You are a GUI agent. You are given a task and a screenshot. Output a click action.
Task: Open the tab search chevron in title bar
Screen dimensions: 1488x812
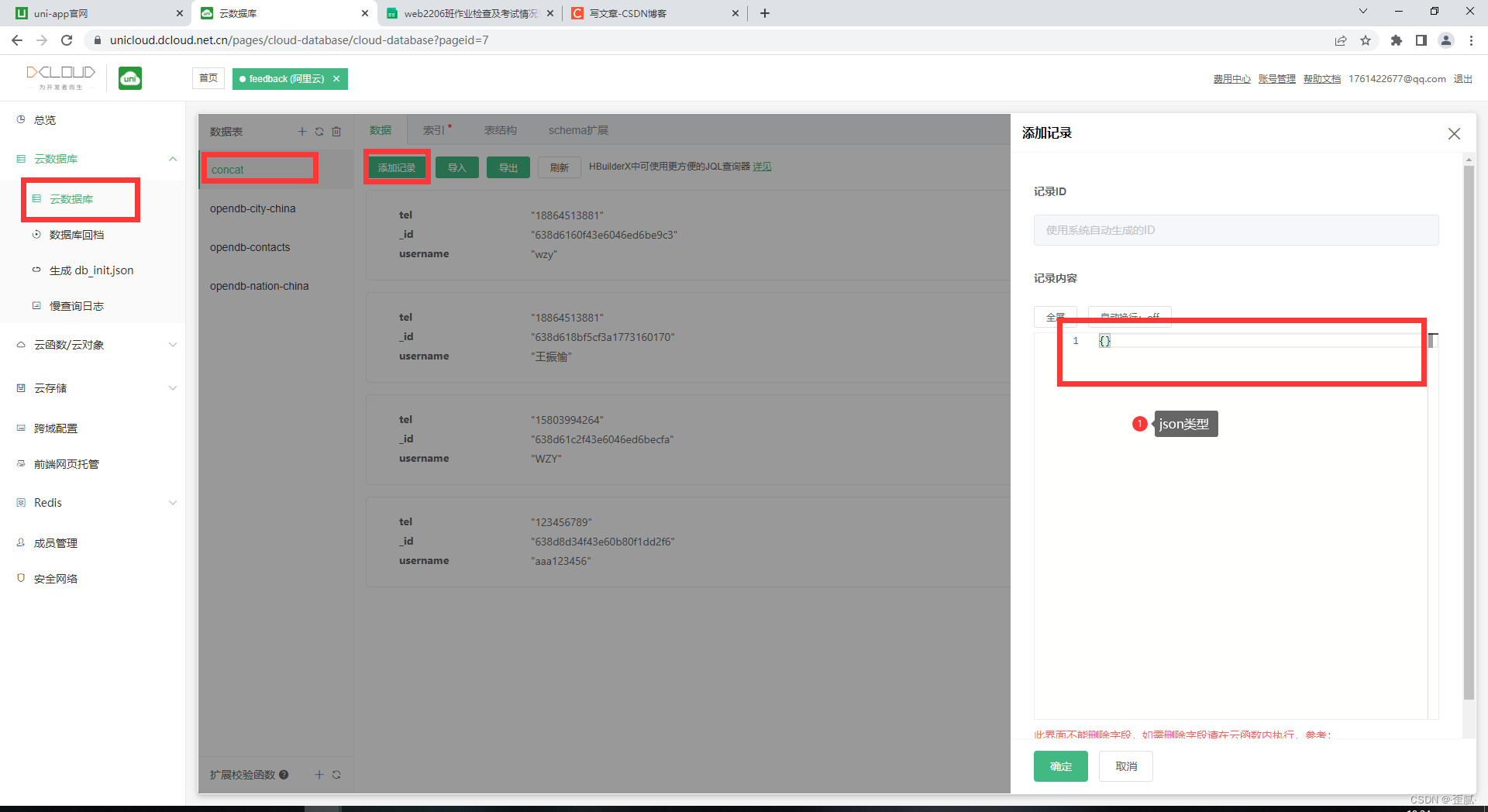pyautogui.click(x=1363, y=11)
